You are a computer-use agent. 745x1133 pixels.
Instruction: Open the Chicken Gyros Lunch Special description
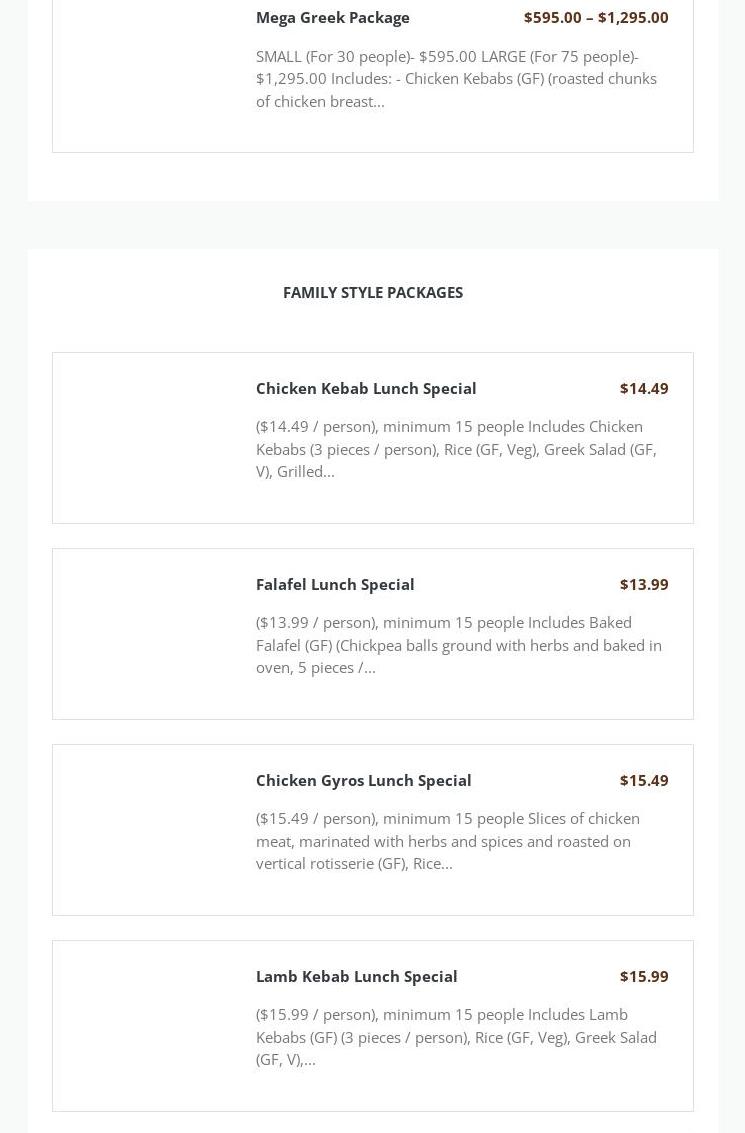(448, 841)
